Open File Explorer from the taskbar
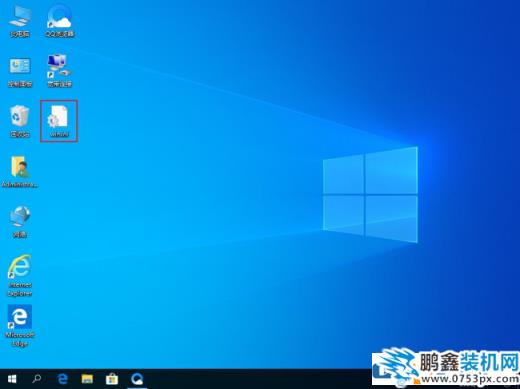 [x=87, y=379]
